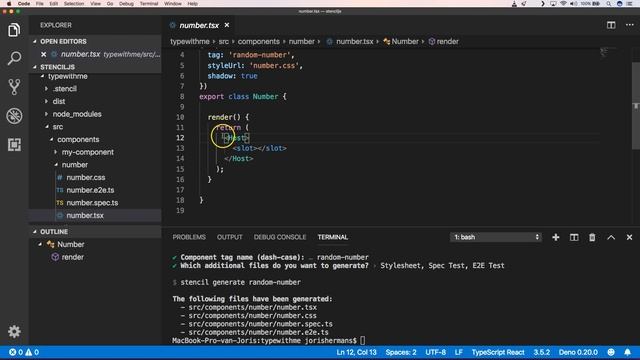Collapse the Open Editors section
This screenshot has width=640, height=360.
(63, 42)
